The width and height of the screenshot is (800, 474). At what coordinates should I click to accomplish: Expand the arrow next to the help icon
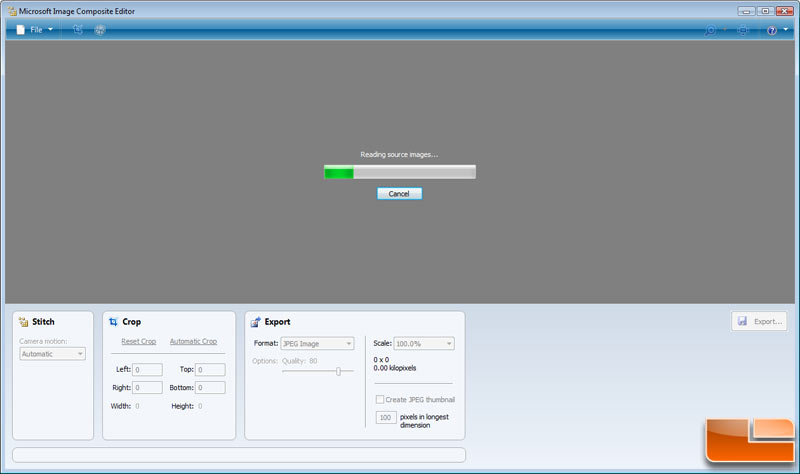click(786, 31)
